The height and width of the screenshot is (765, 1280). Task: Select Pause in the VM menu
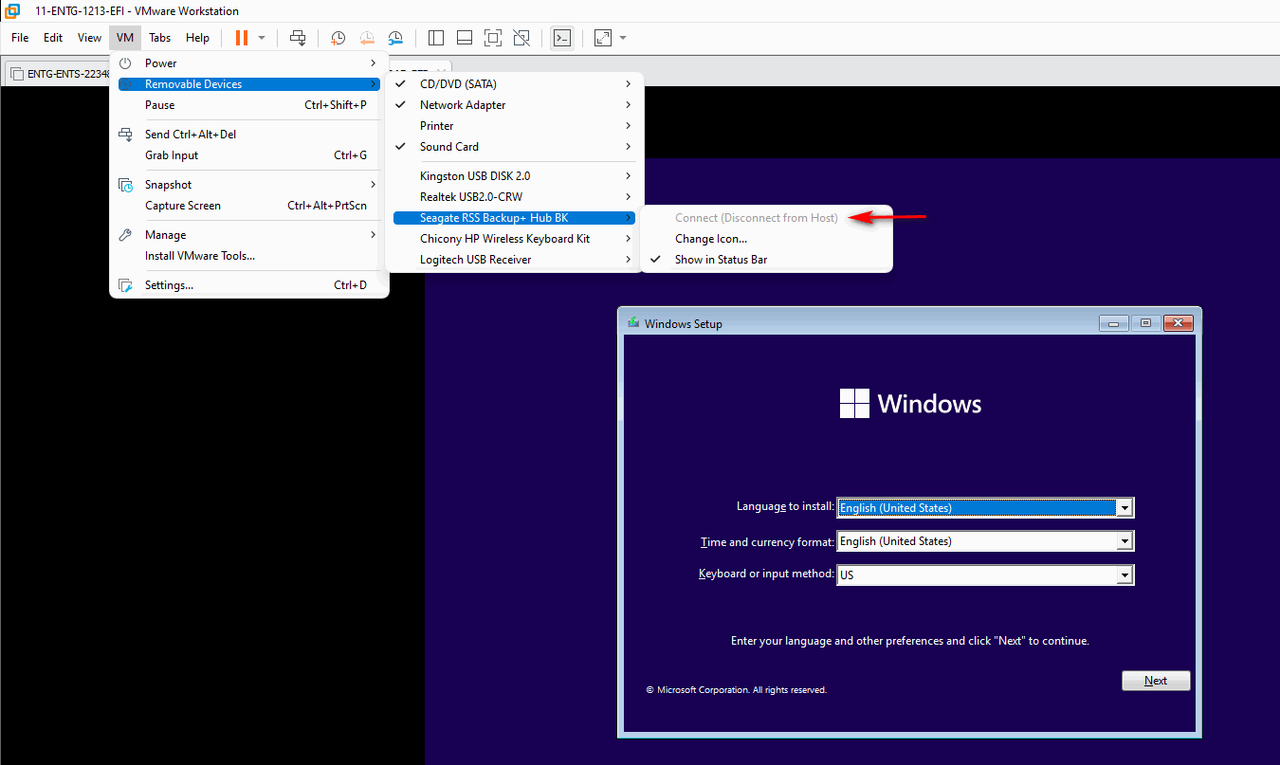[249, 105]
